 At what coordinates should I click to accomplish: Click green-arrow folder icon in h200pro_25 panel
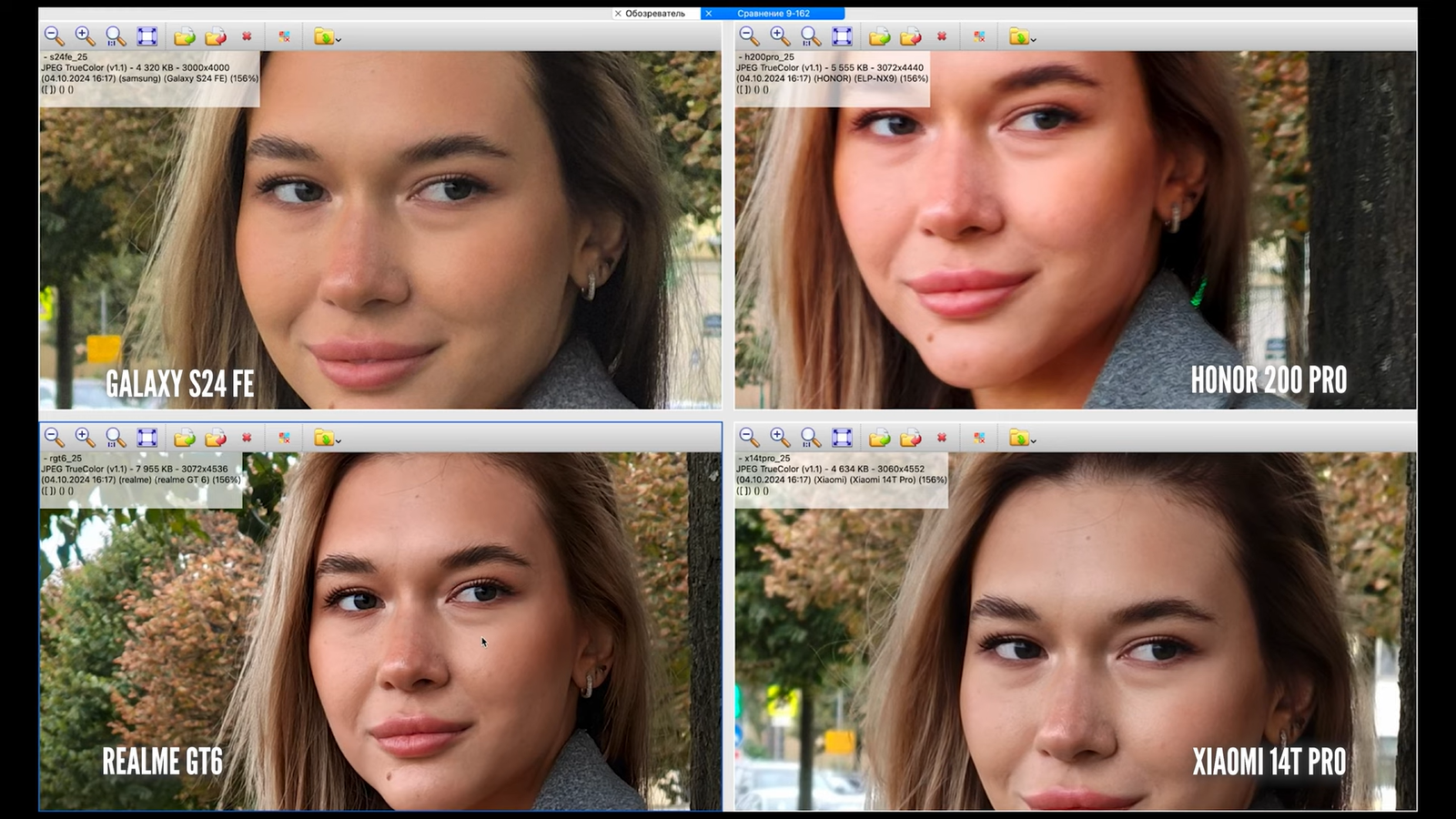pyautogui.click(x=880, y=36)
